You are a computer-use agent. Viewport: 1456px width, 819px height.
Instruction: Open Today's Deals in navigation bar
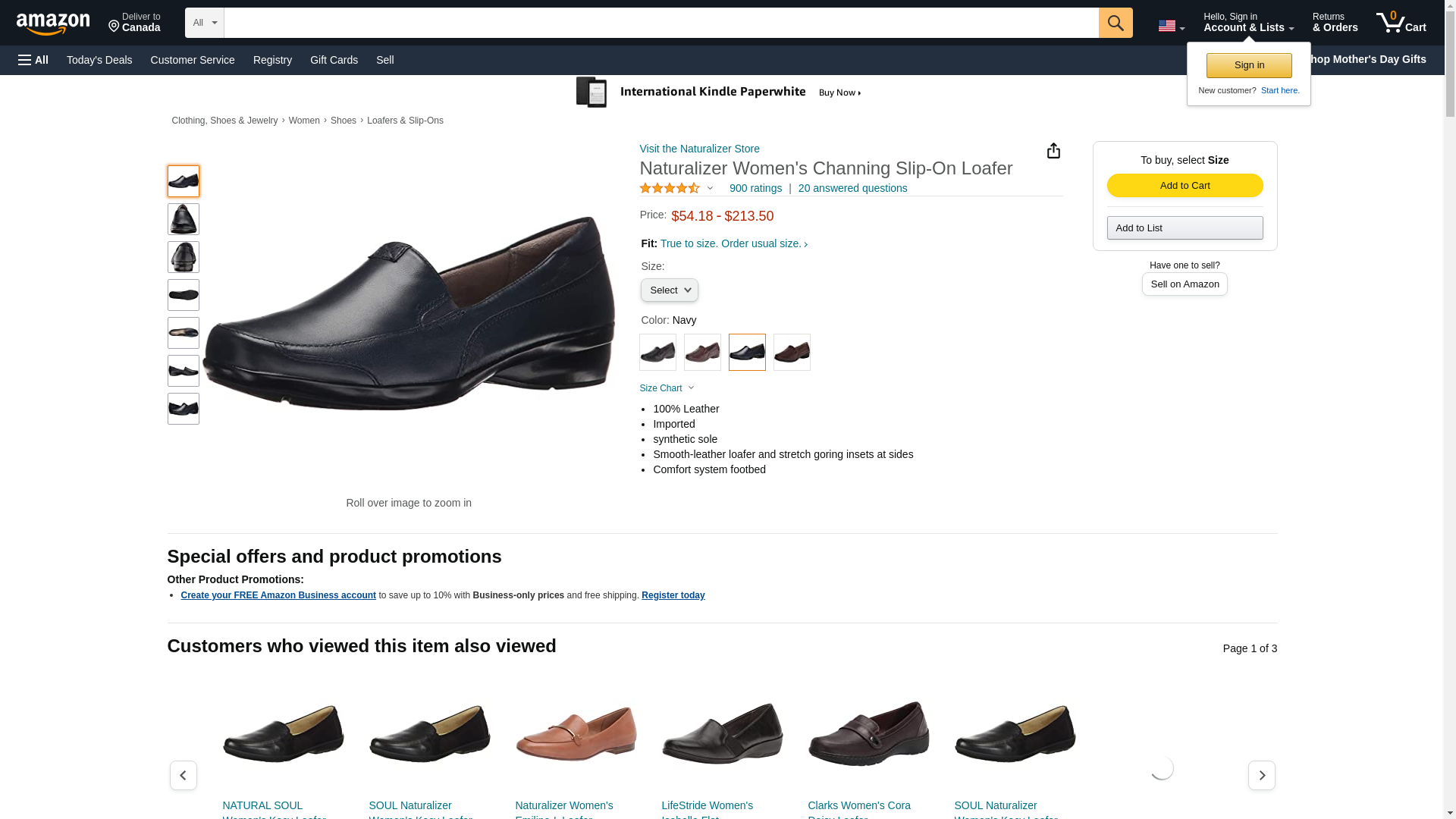pos(99,60)
